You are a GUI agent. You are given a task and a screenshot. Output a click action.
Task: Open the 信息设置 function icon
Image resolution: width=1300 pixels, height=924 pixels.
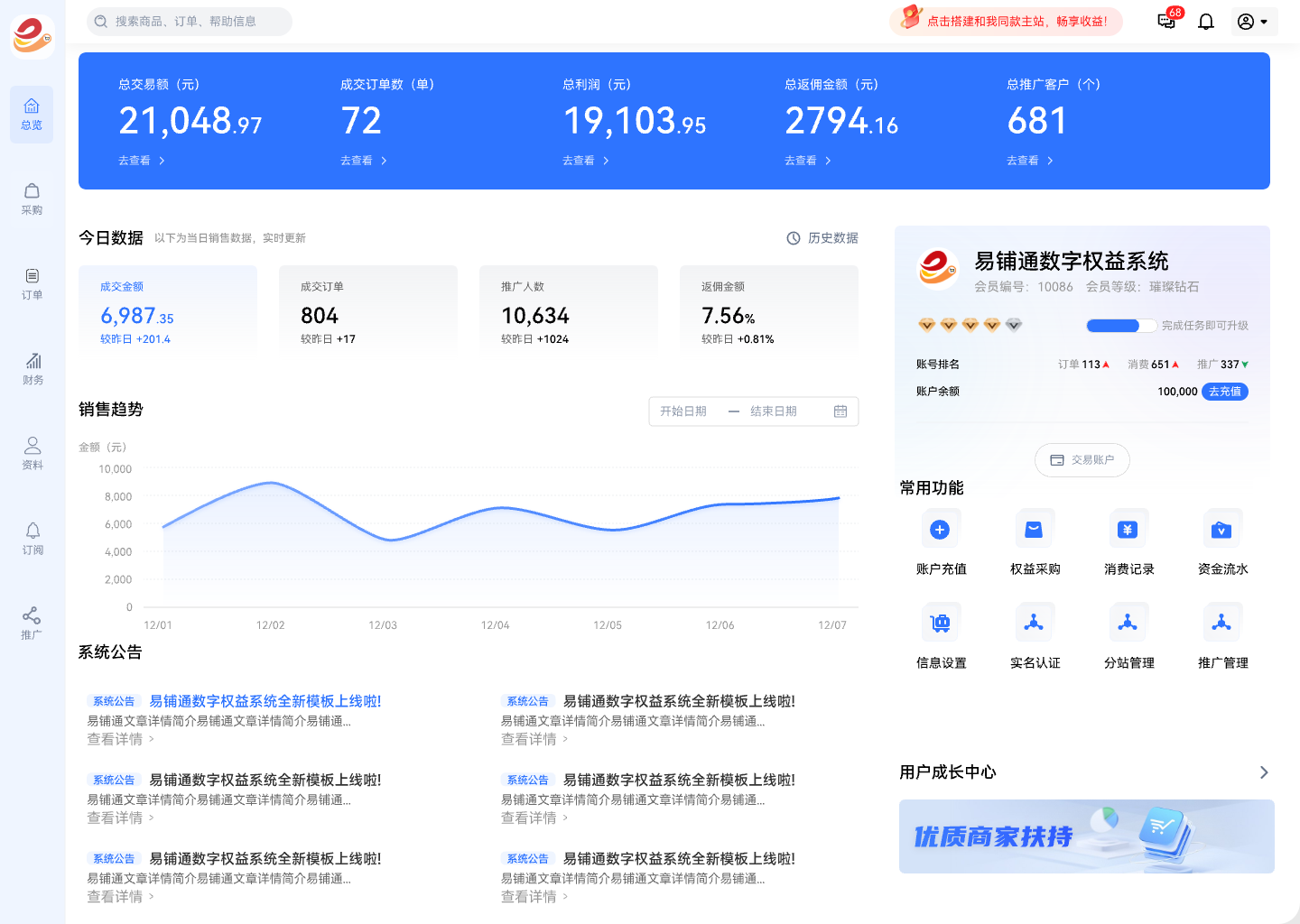(x=940, y=624)
